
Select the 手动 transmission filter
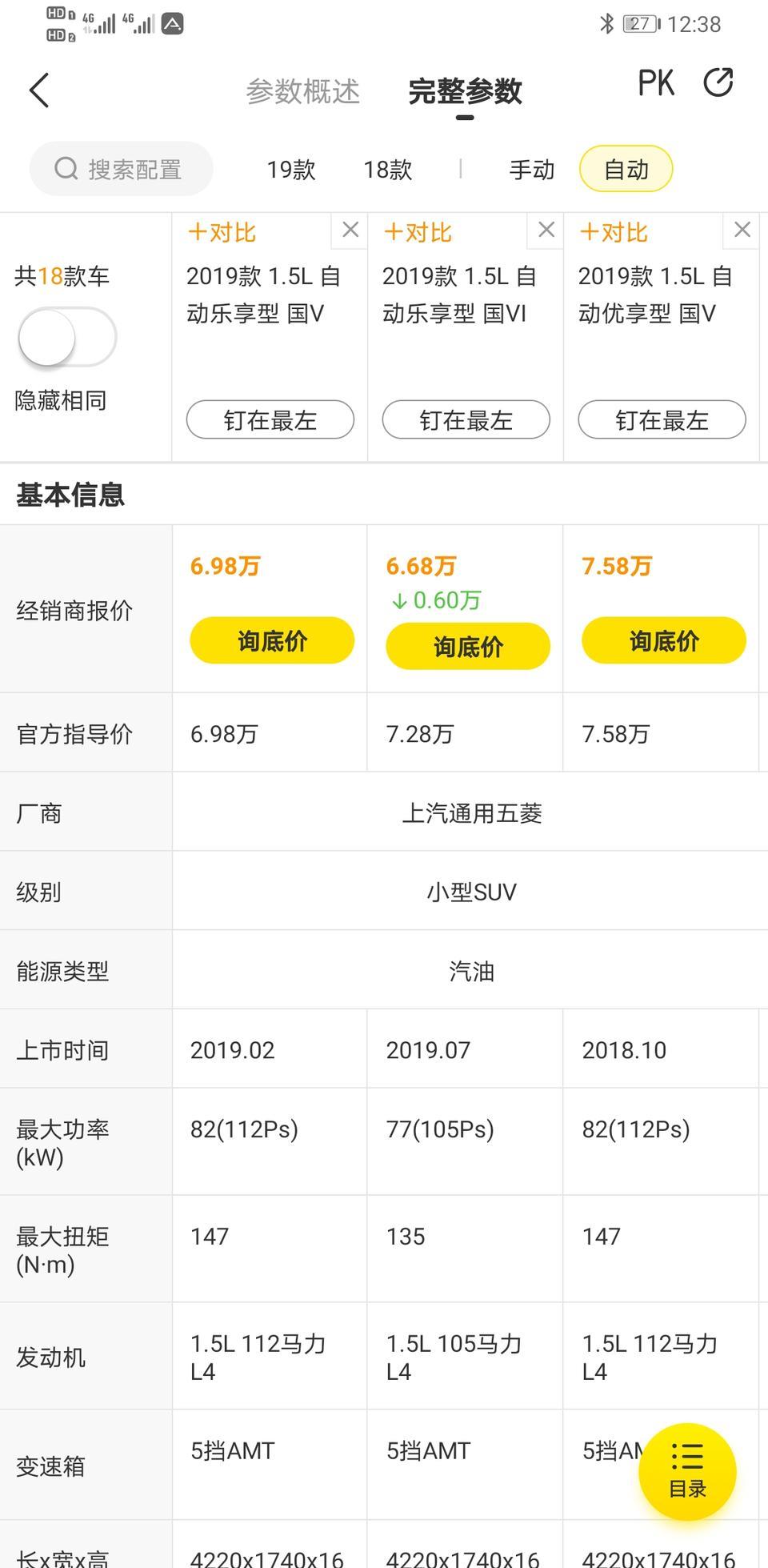pyautogui.click(x=532, y=170)
